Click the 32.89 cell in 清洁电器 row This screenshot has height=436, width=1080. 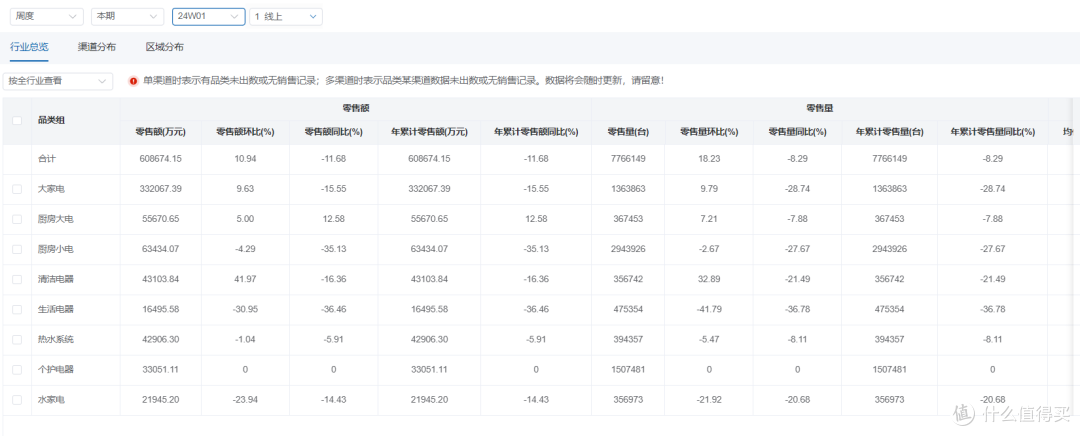709,279
